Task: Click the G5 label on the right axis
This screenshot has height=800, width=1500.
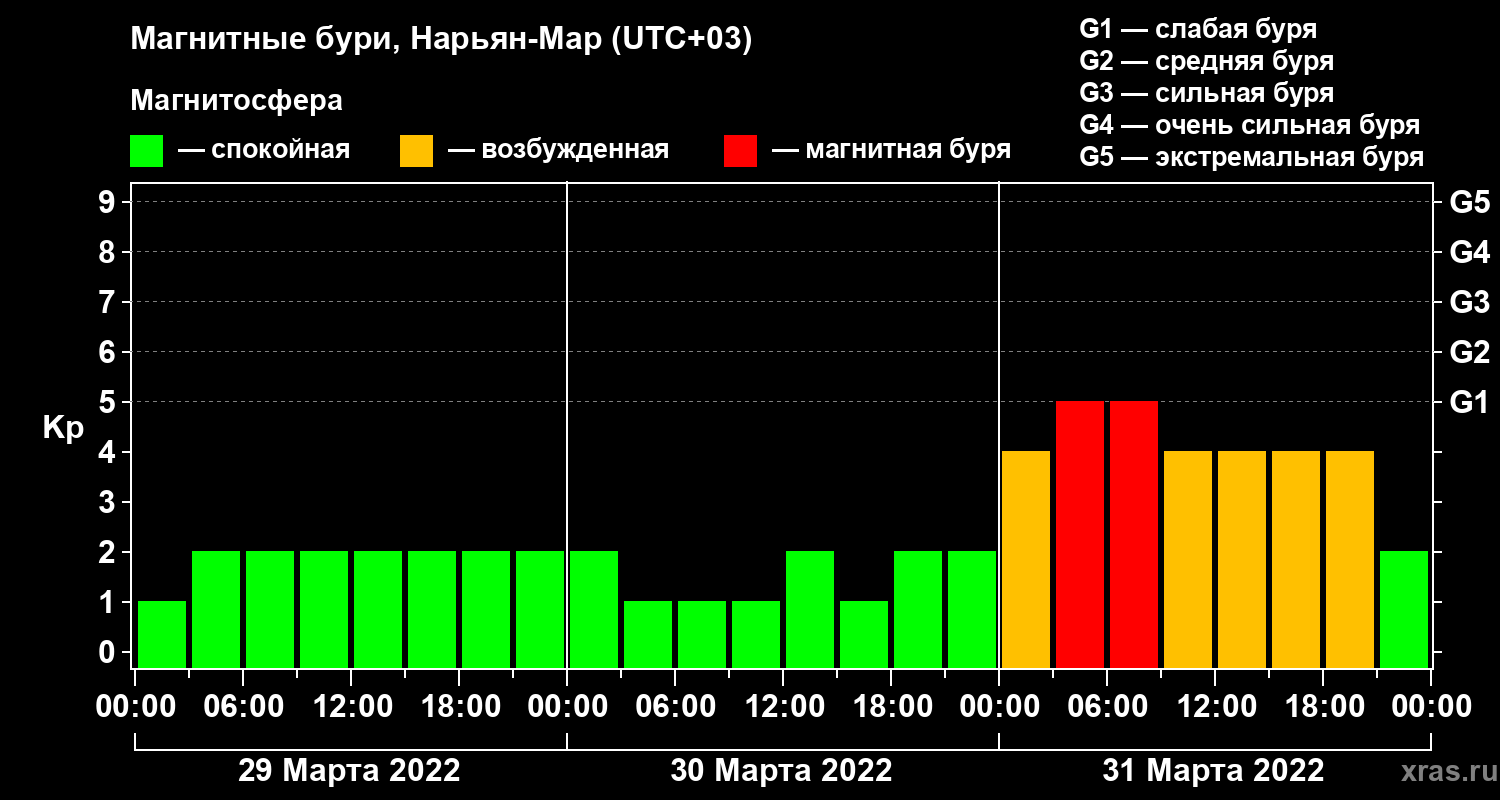Action: tap(1470, 202)
